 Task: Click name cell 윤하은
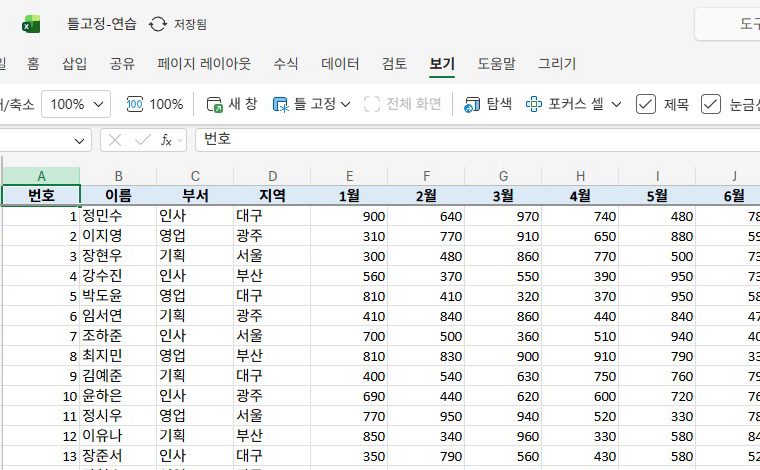(x=118, y=395)
